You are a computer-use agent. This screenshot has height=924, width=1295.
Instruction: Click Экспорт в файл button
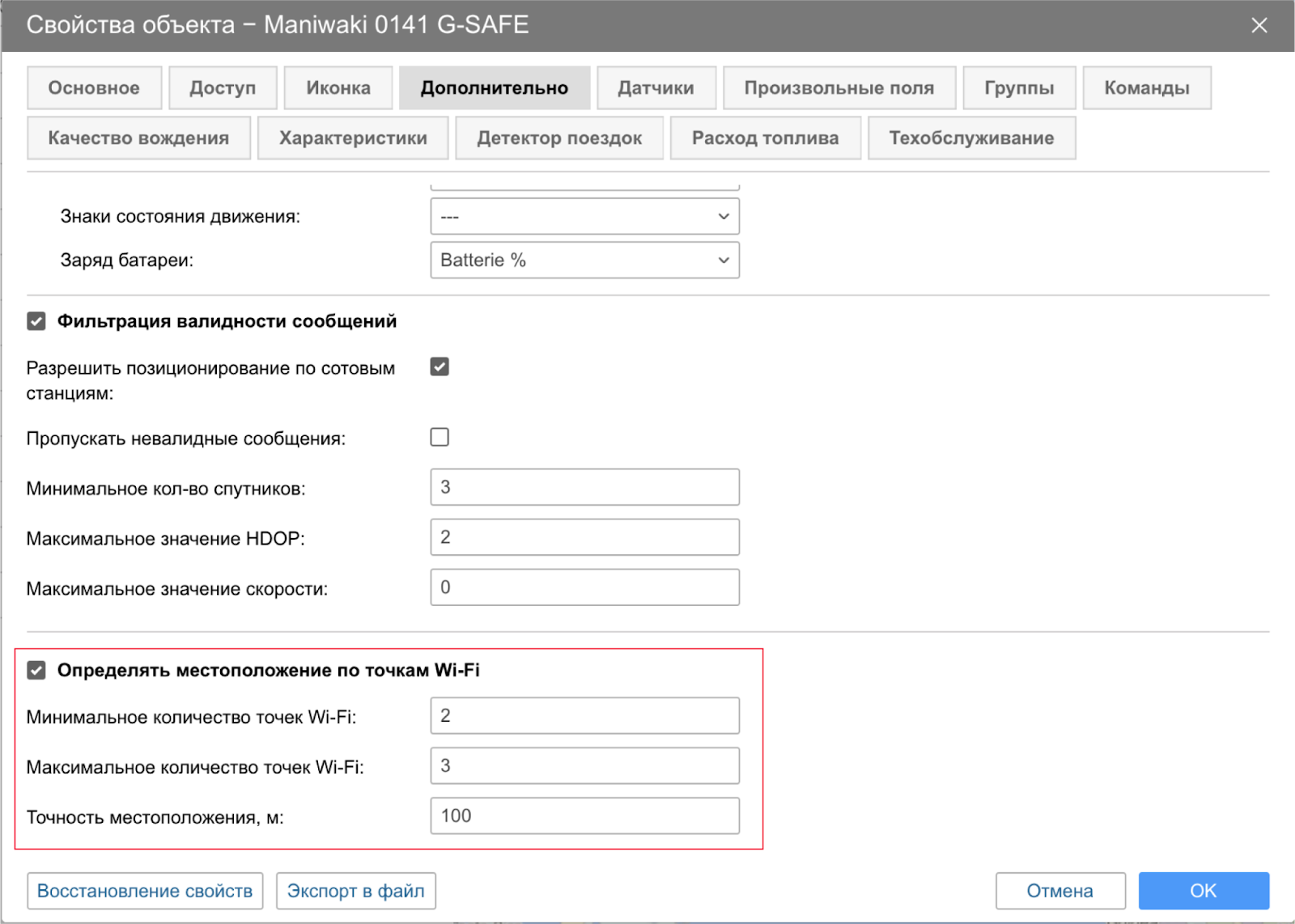click(355, 891)
